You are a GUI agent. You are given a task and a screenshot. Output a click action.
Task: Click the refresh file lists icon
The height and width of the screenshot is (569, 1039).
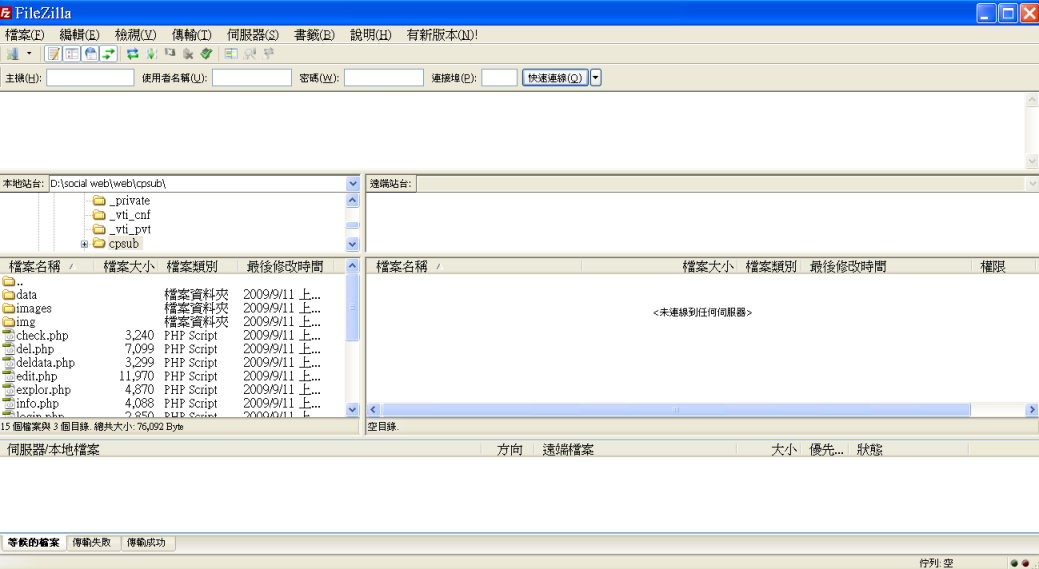click(132, 54)
